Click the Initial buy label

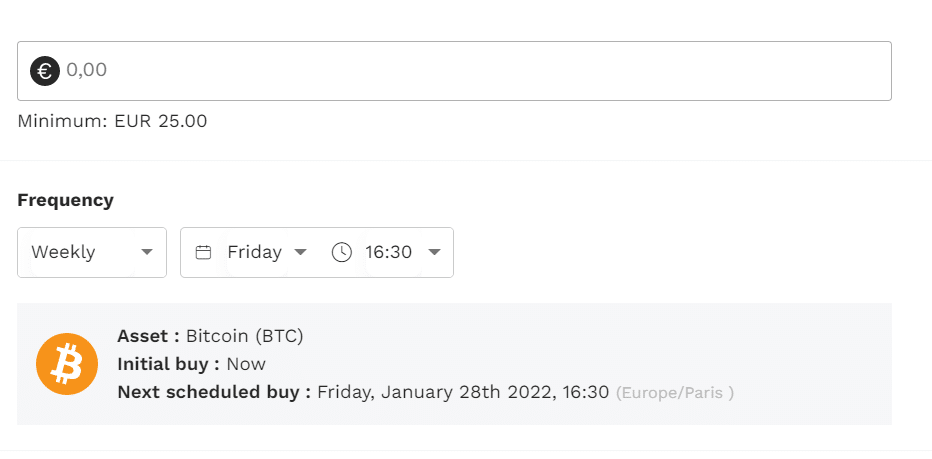[x=169, y=364]
